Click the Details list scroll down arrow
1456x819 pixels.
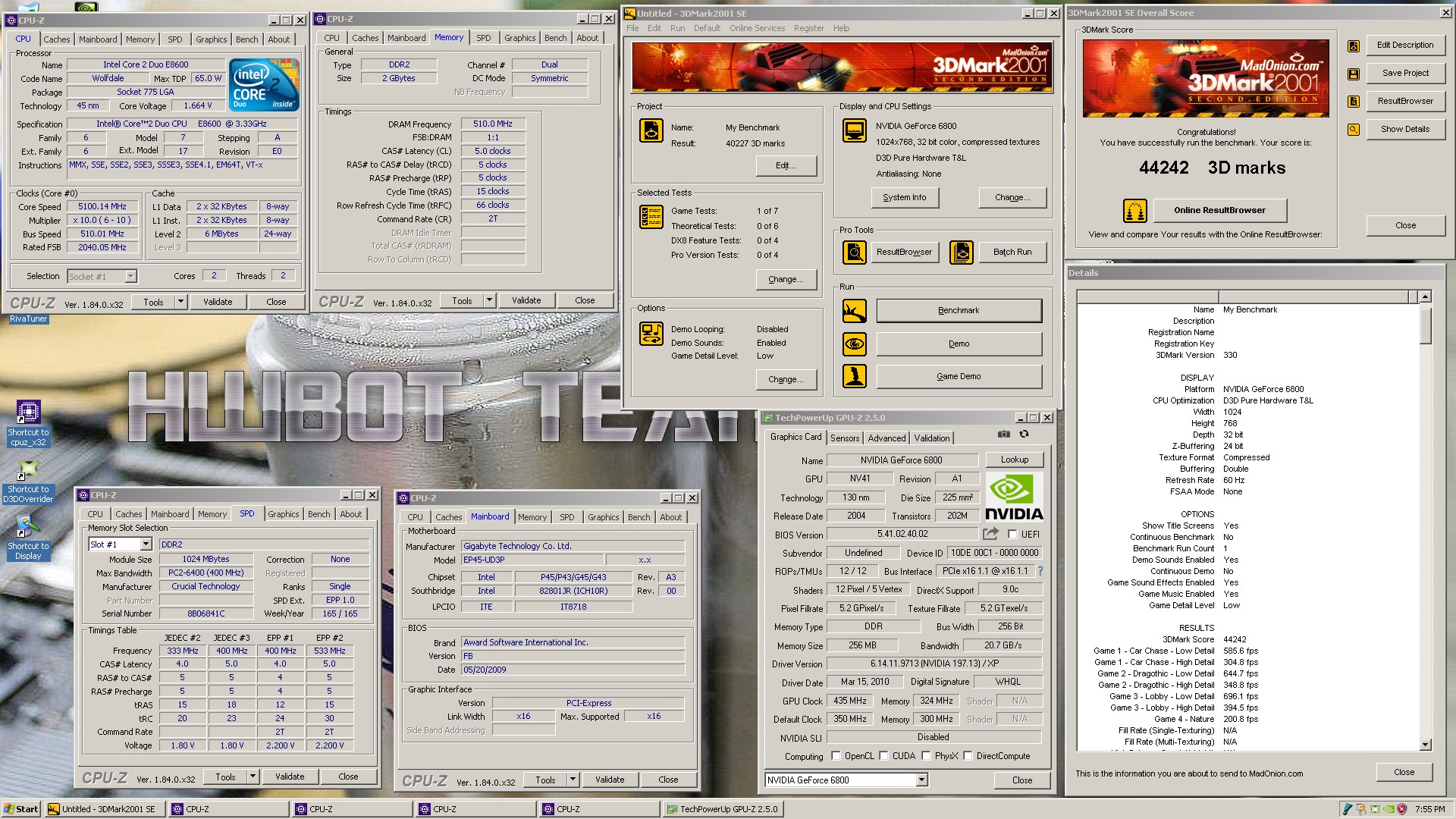[x=1425, y=745]
